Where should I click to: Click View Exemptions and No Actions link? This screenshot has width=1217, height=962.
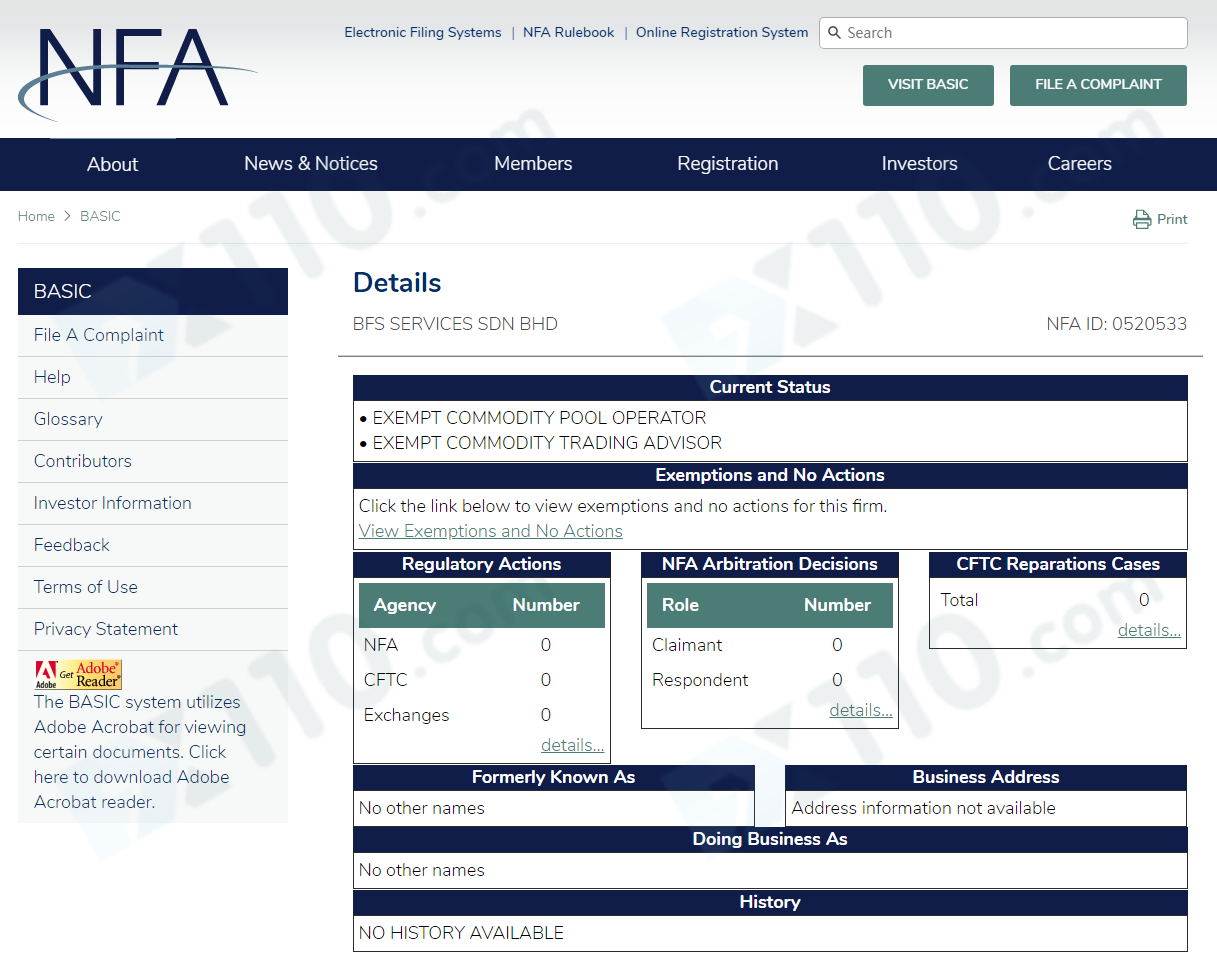click(491, 532)
